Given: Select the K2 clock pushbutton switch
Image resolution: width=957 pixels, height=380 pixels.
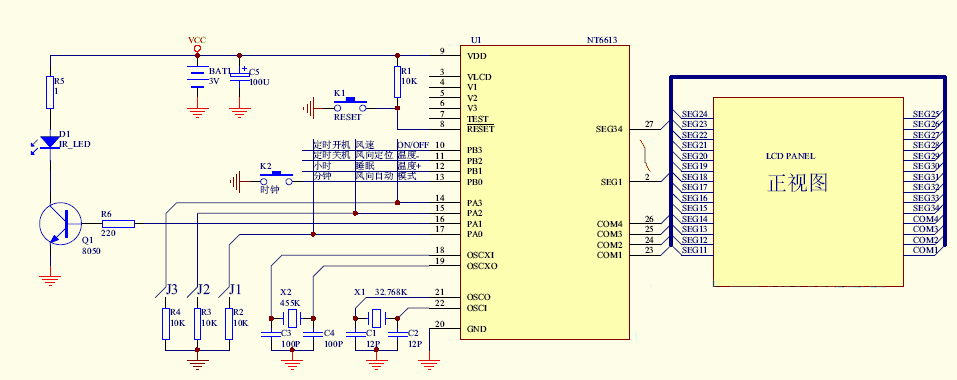Looking at the screenshot, I should tap(276, 179).
